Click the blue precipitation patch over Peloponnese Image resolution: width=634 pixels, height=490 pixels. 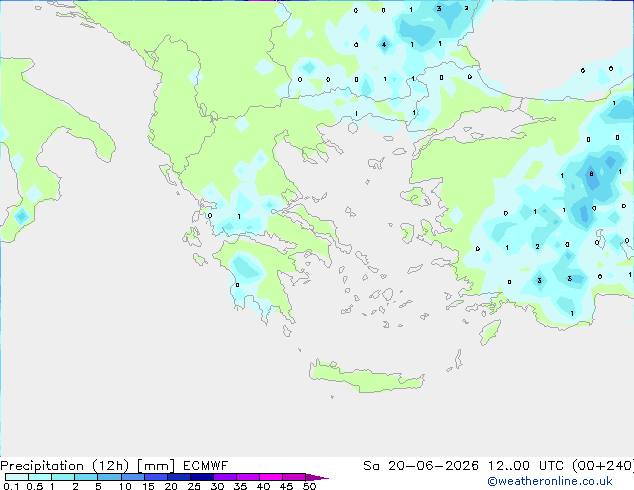[x=245, y=266]
